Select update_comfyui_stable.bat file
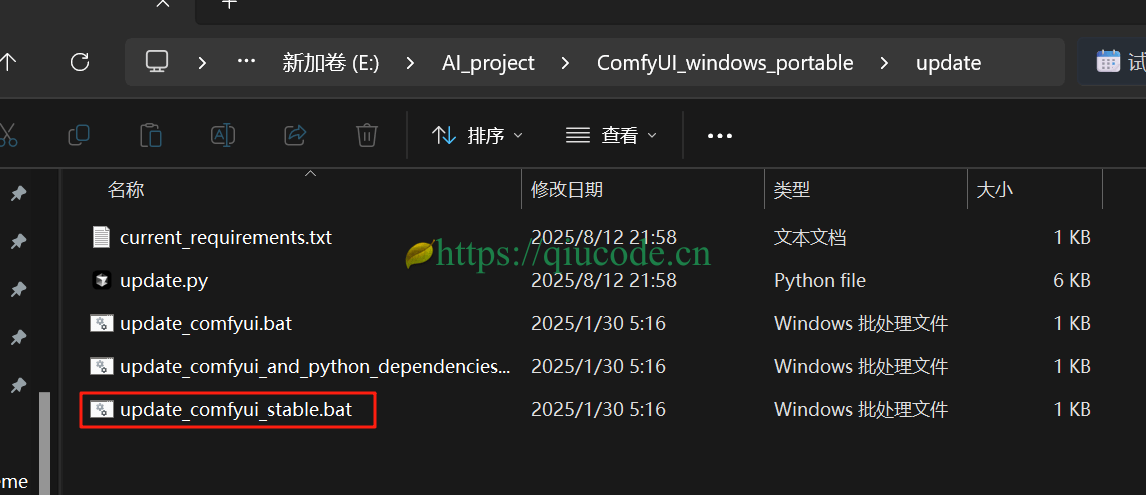This screenshot has width=1146, height=495. click(236, 409)
